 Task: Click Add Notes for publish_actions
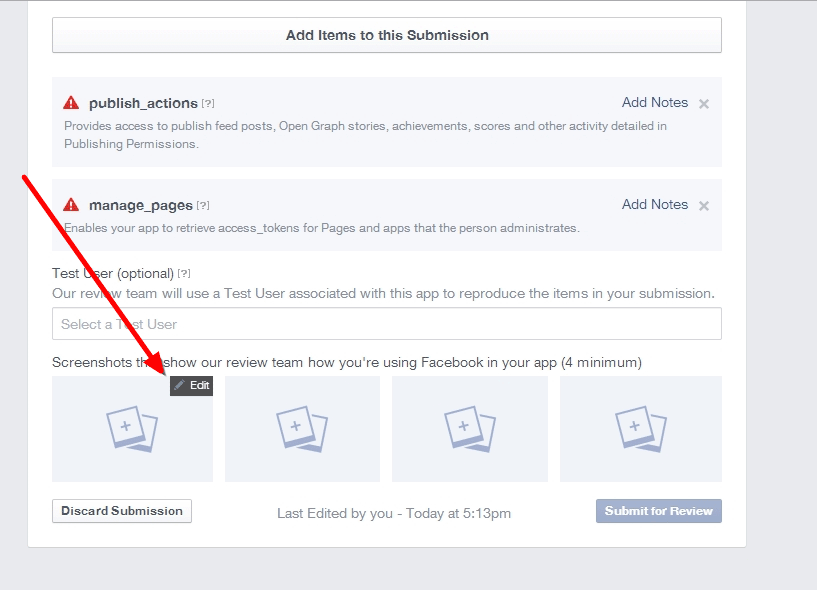coord(654,102)
